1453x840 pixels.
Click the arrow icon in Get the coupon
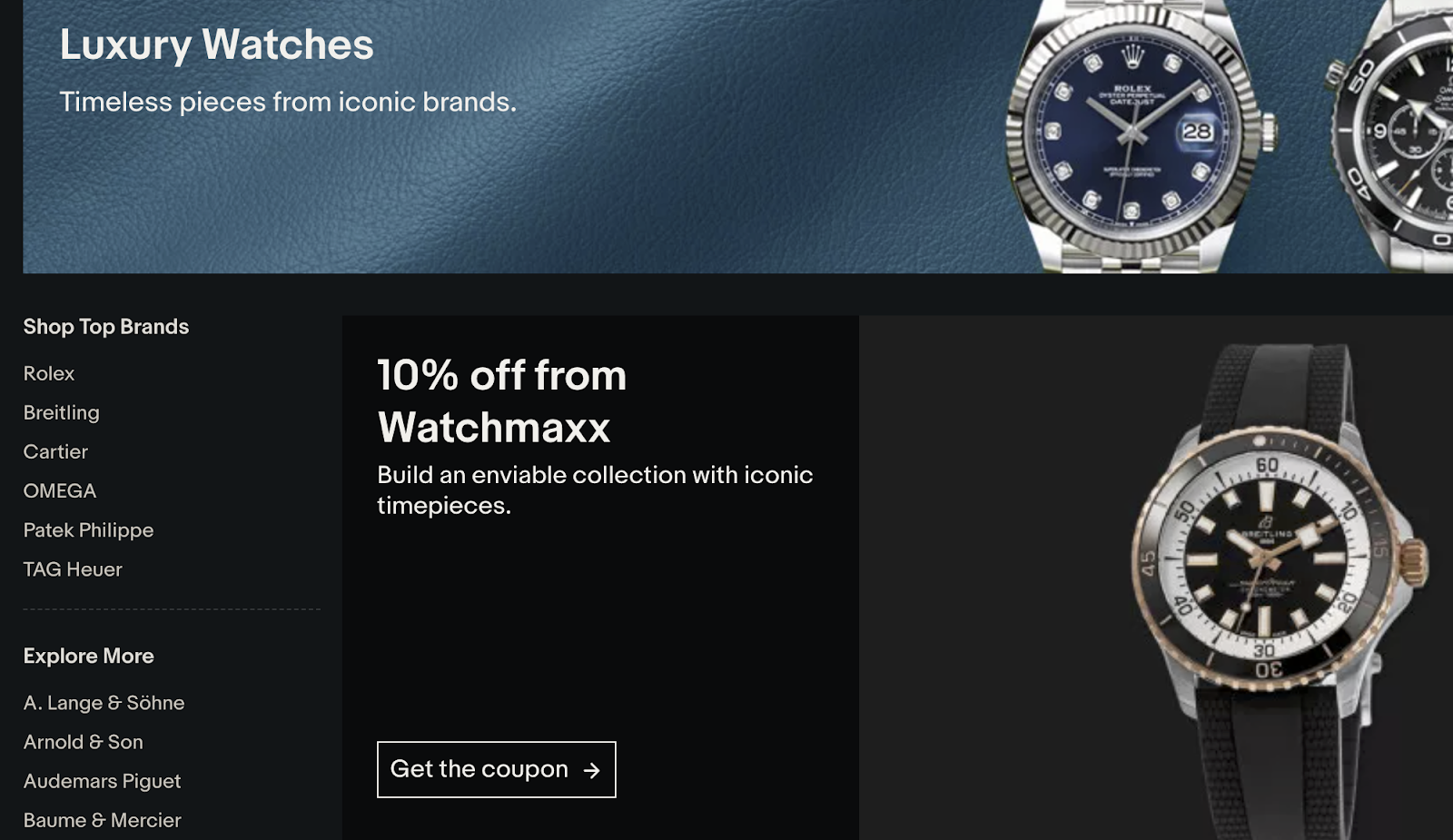(591, 770)
